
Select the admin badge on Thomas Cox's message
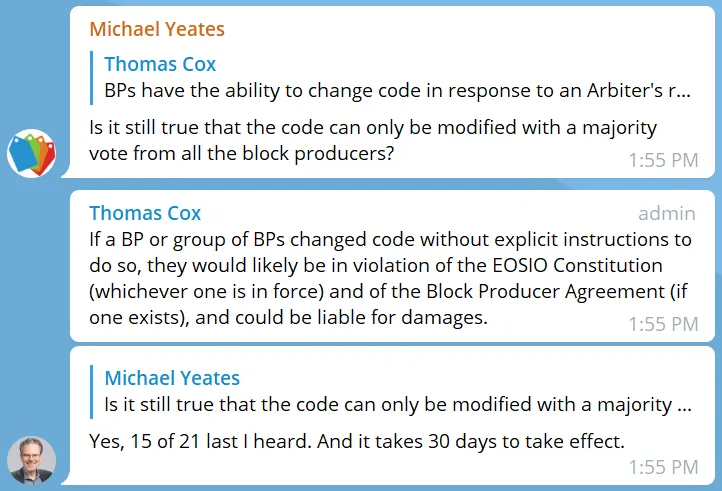(x=667, y=214)
